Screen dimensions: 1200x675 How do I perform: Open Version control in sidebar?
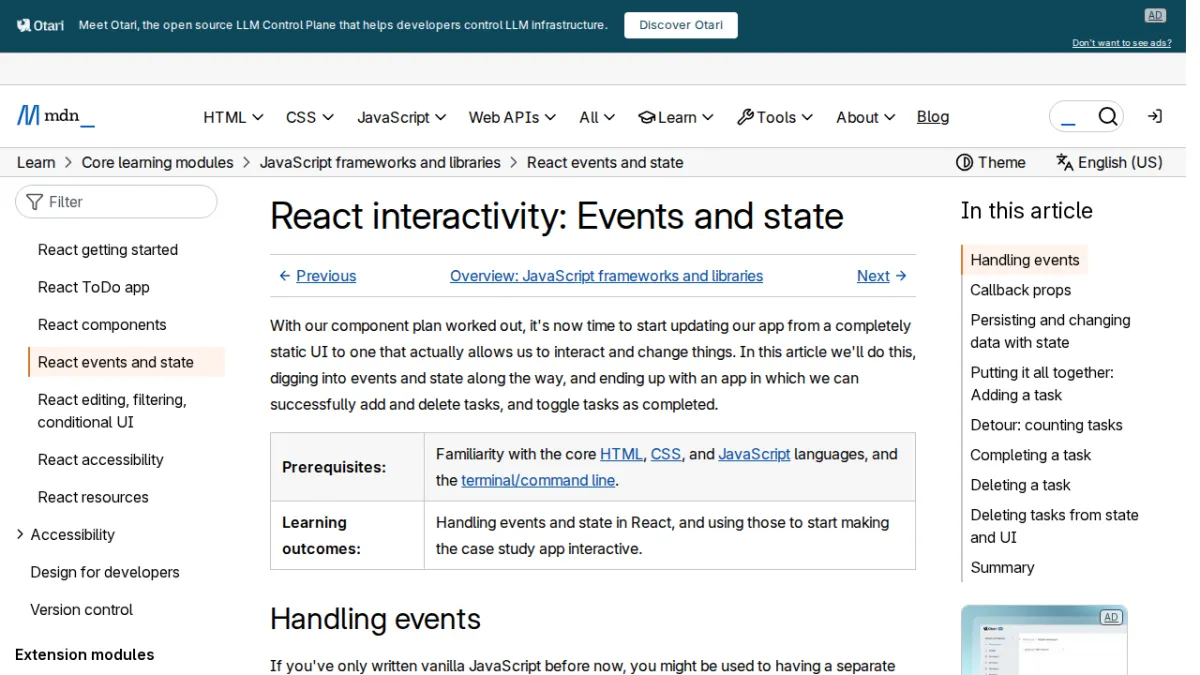point(81,610)
